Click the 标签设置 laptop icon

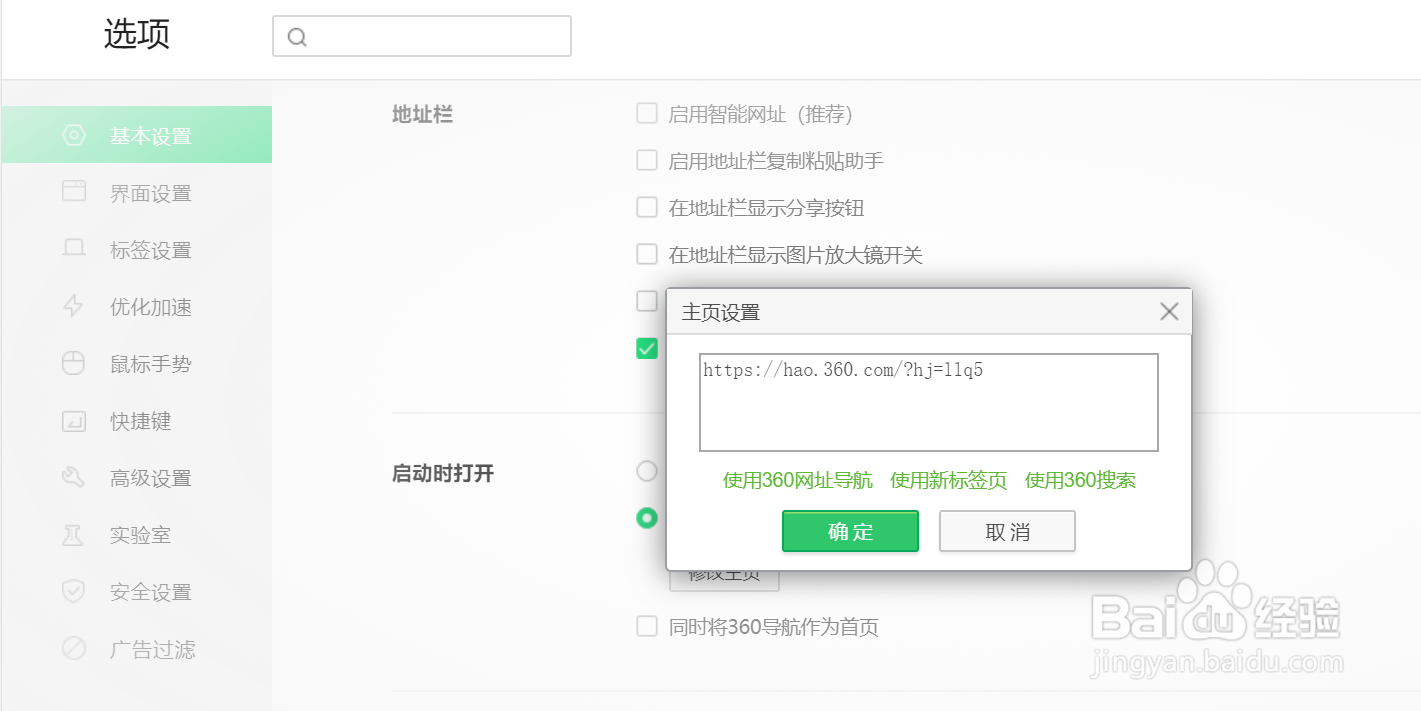pos(74,249)
